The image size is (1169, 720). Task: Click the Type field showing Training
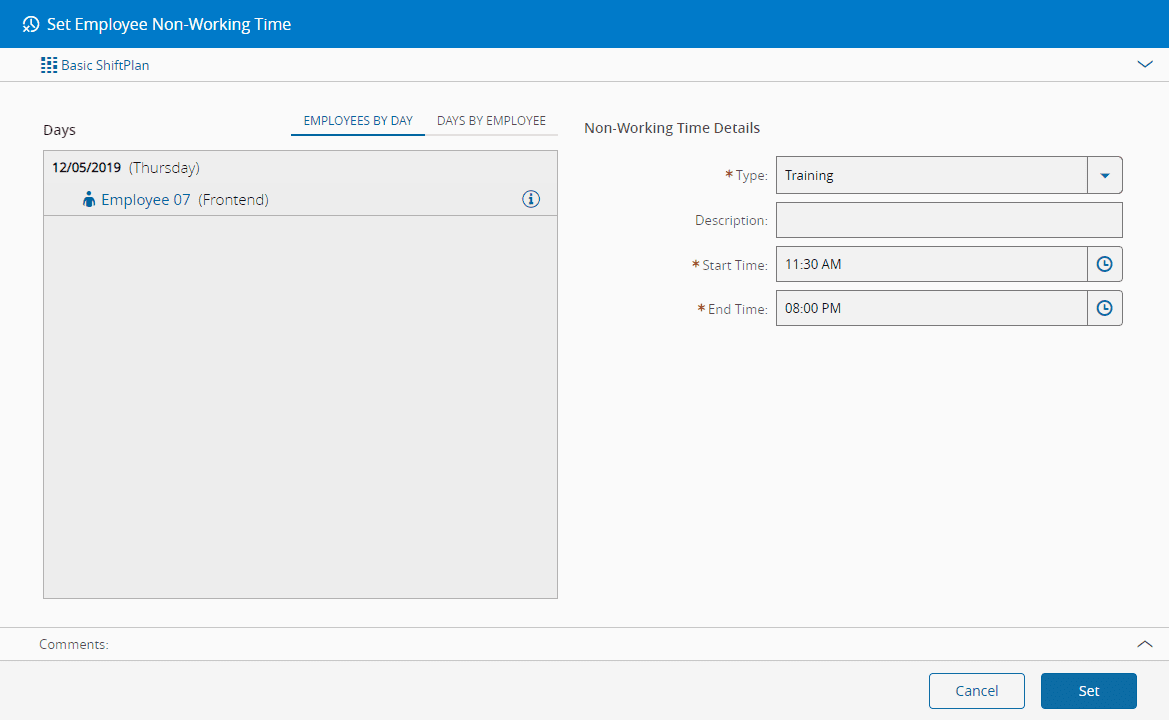tap(930, 175)
